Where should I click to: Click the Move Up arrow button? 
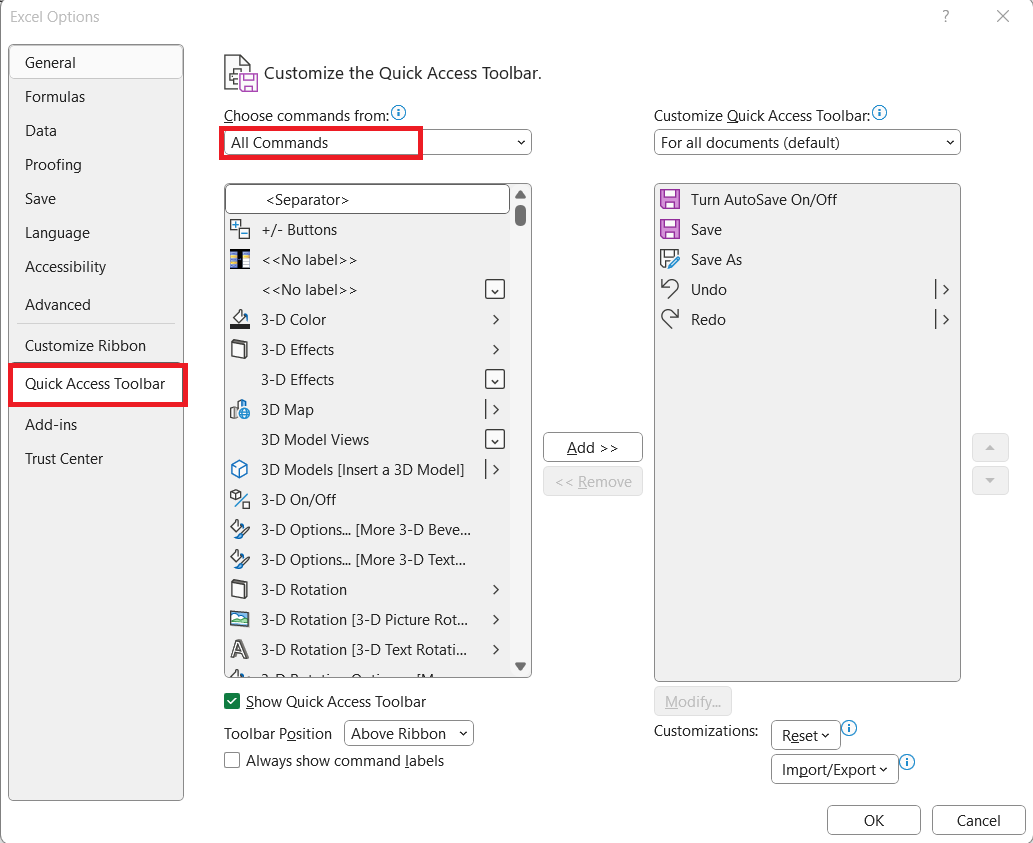pyautogui.click(x=990, y=448)
